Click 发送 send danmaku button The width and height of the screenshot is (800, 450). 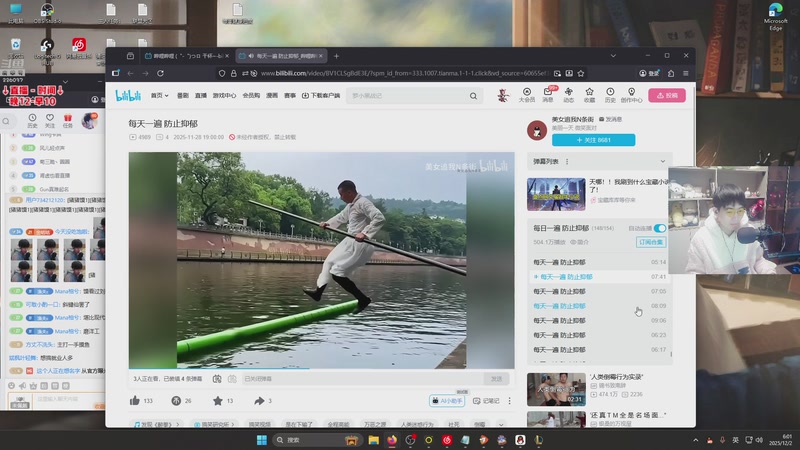point(496,379)
